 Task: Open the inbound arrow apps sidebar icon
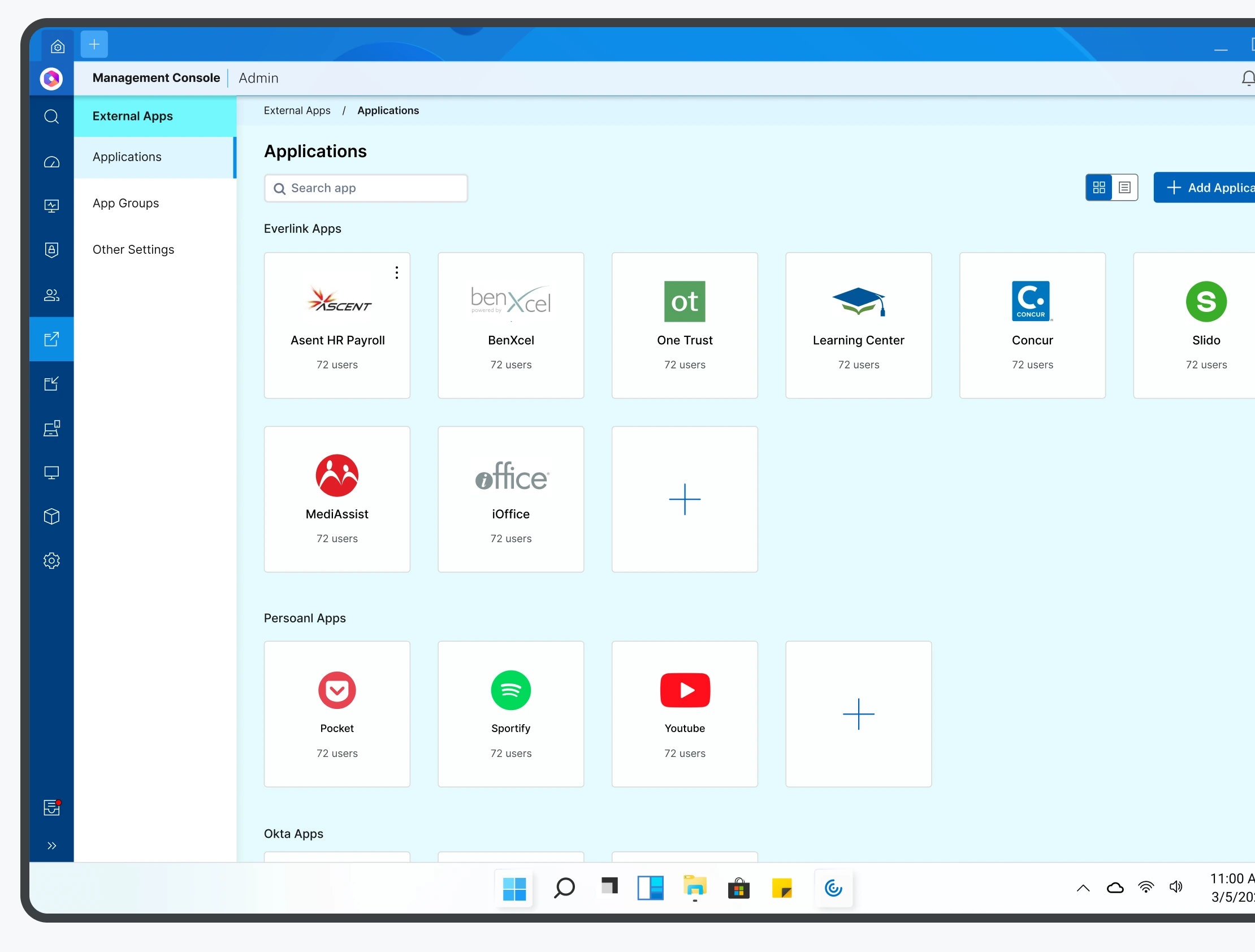click(51, 384)
